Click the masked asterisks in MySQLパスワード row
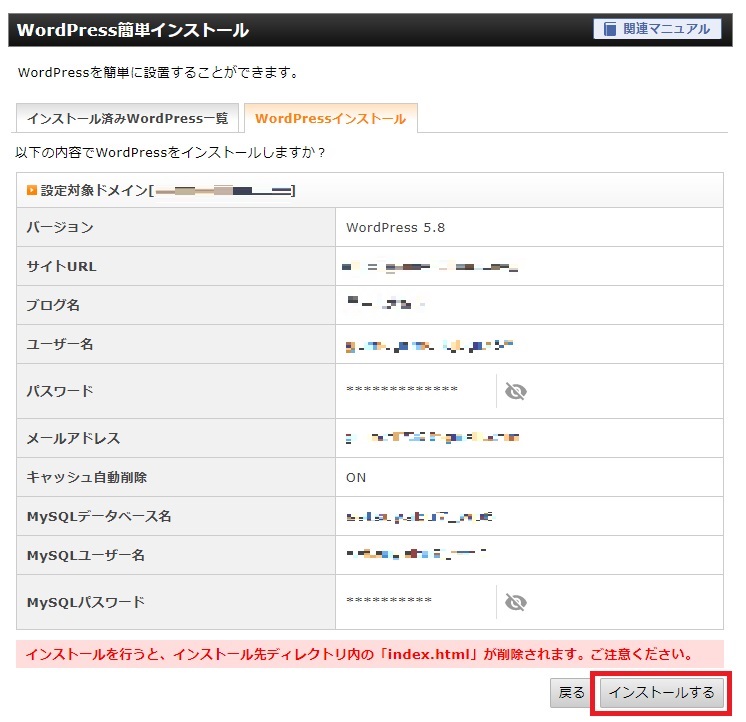Image resolution: width=746 pixels, height=722 pixels. [389, 600]
